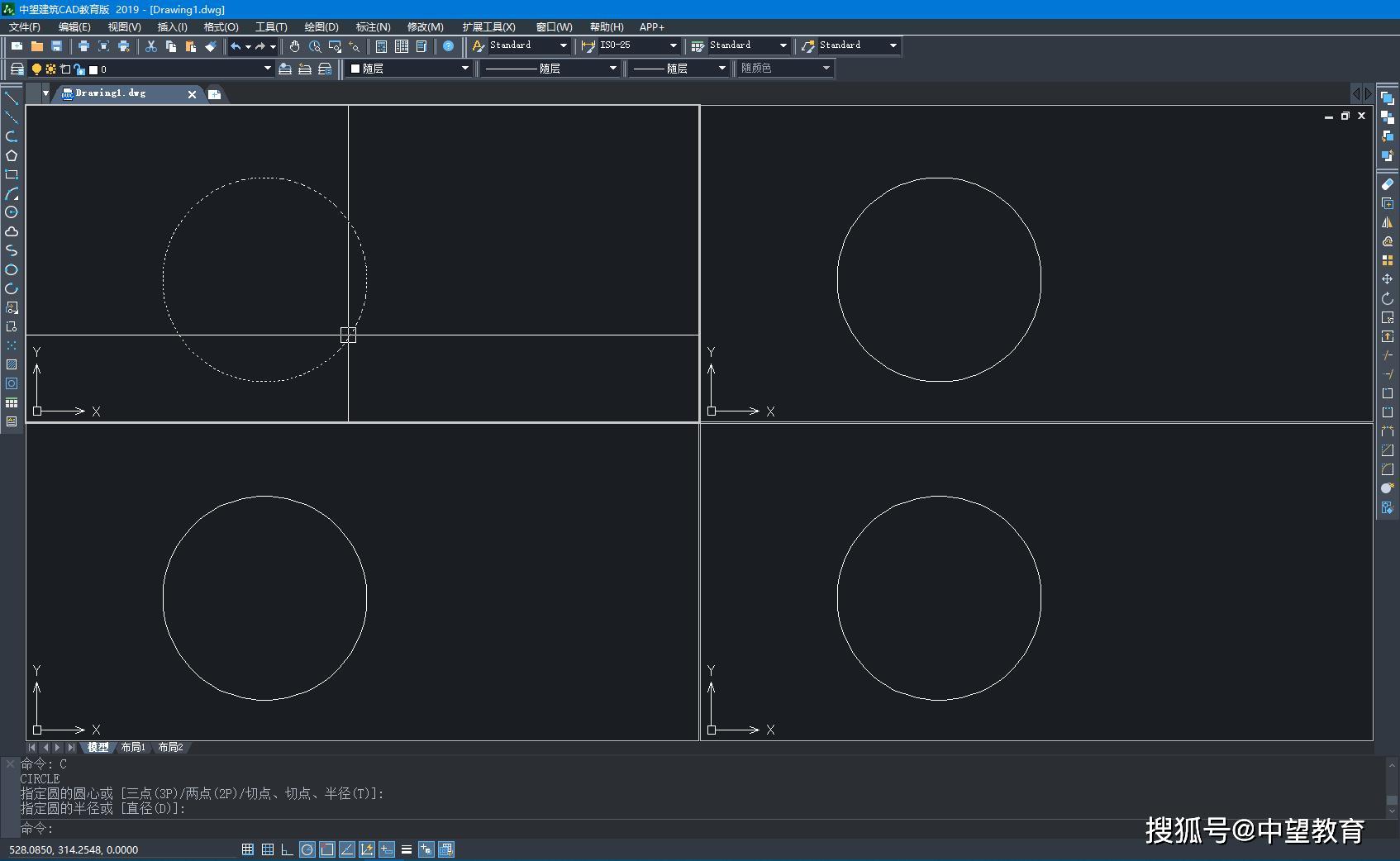Select the Multiline Text tool in left toolbar
The image size is (1400, 861).
click(12, 421)
